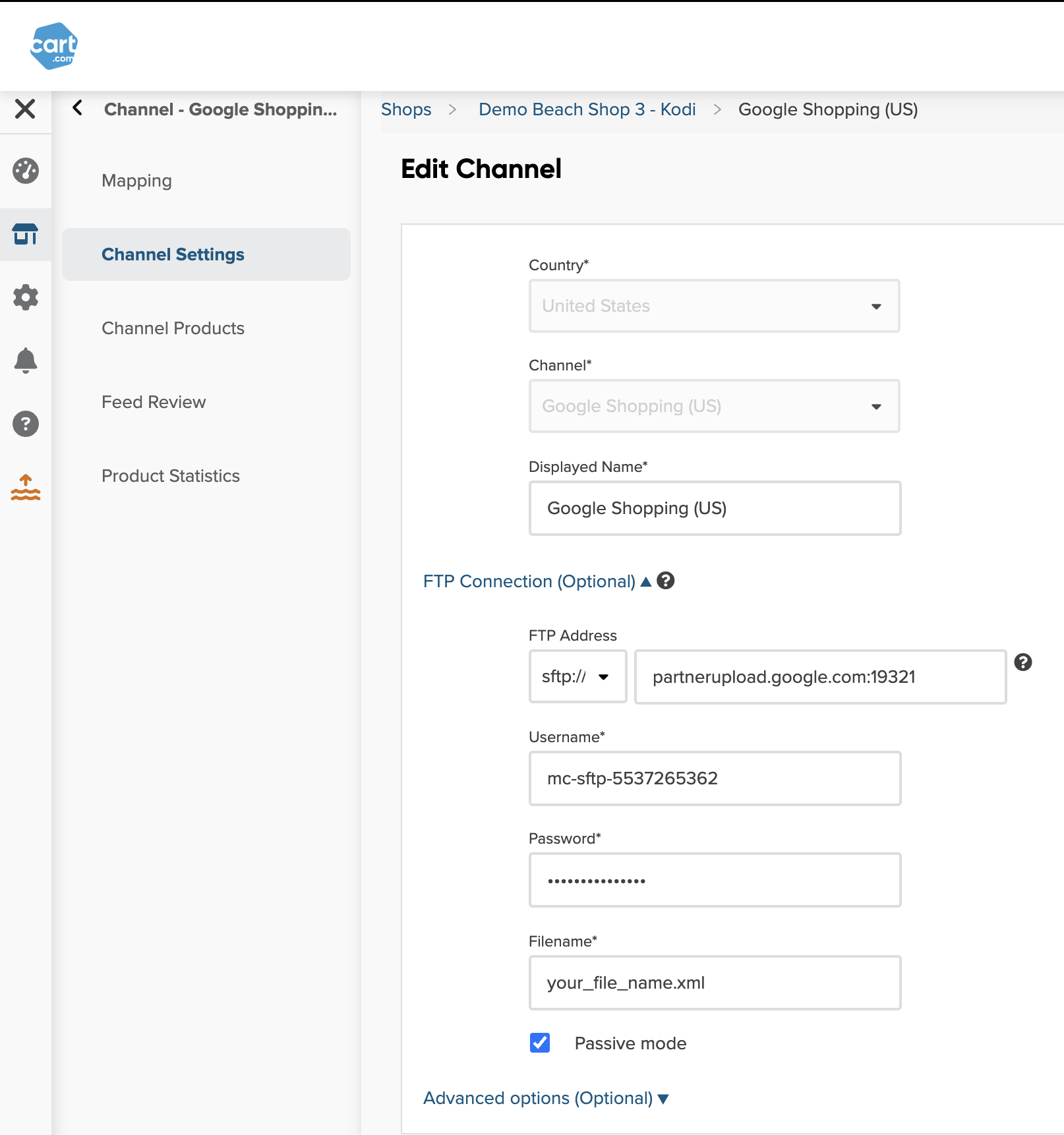The width and height of the screenshot is (1064, 1135).
Task: Click the Displayed Name* label
Action: (x=588, y=467)
